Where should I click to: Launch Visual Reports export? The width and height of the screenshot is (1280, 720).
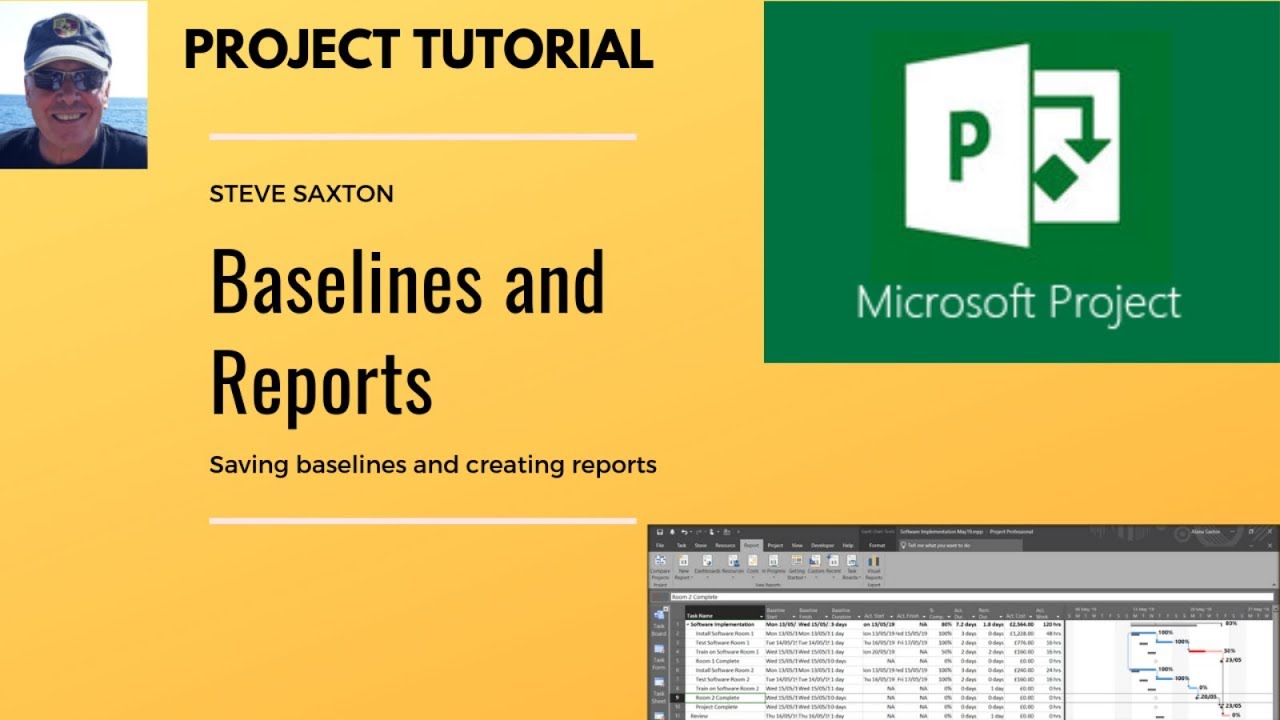click(x=874, y=566)
